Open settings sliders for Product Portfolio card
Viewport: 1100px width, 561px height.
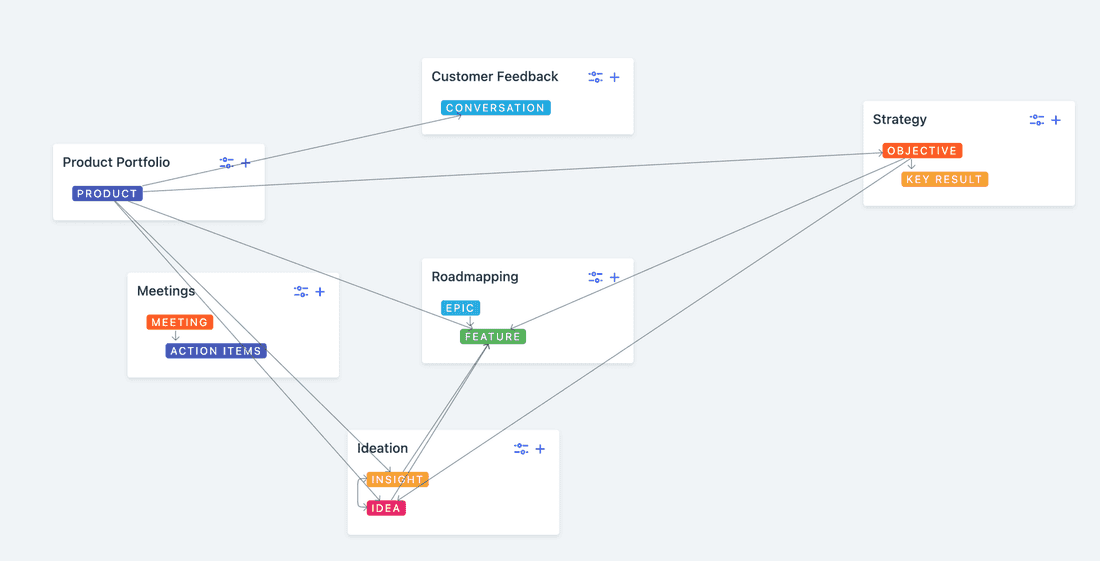pos(227,162)
